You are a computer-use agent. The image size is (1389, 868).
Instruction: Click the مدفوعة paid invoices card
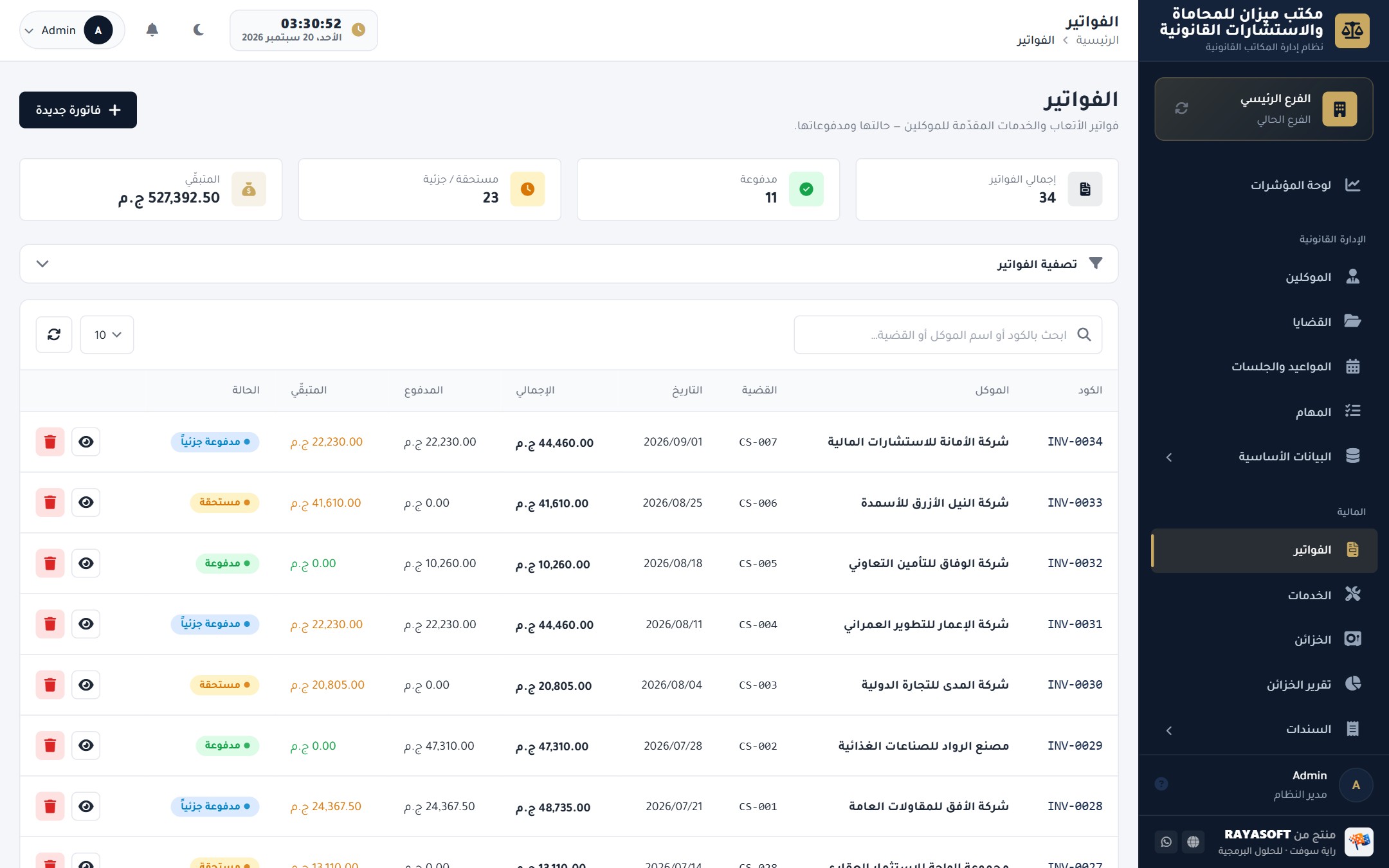pos(708,189)
